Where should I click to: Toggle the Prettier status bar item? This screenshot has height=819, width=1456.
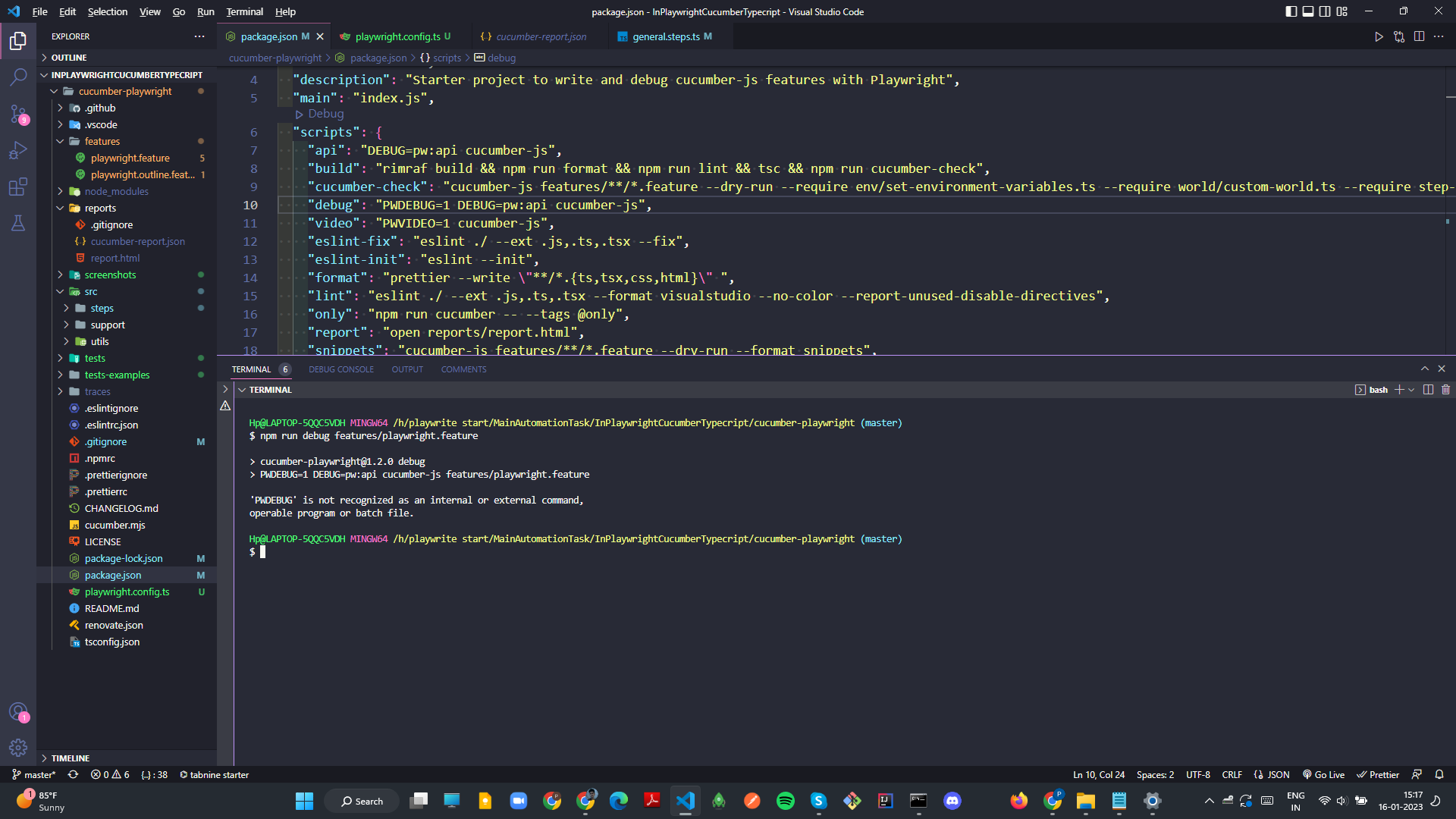[1378, 774]
